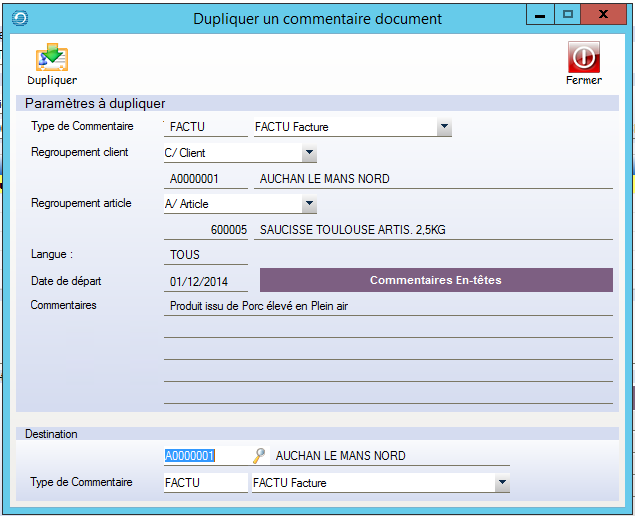Open the Regroupement article dropdown
635x516 pixels.
pos(309,204)
